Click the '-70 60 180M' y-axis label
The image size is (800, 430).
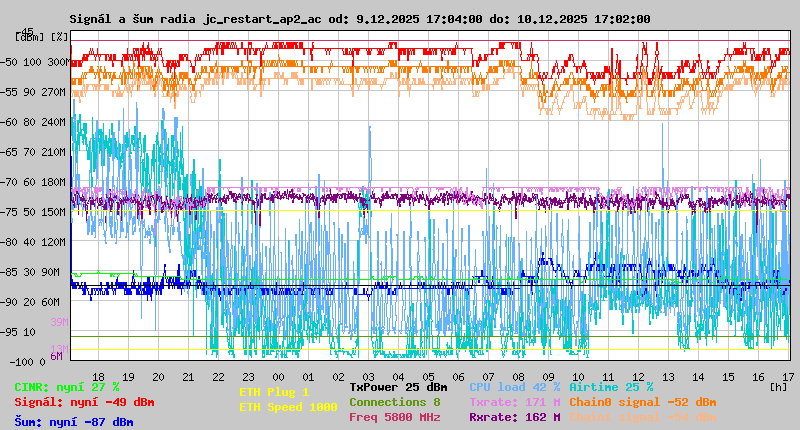[x=34, y=182]
